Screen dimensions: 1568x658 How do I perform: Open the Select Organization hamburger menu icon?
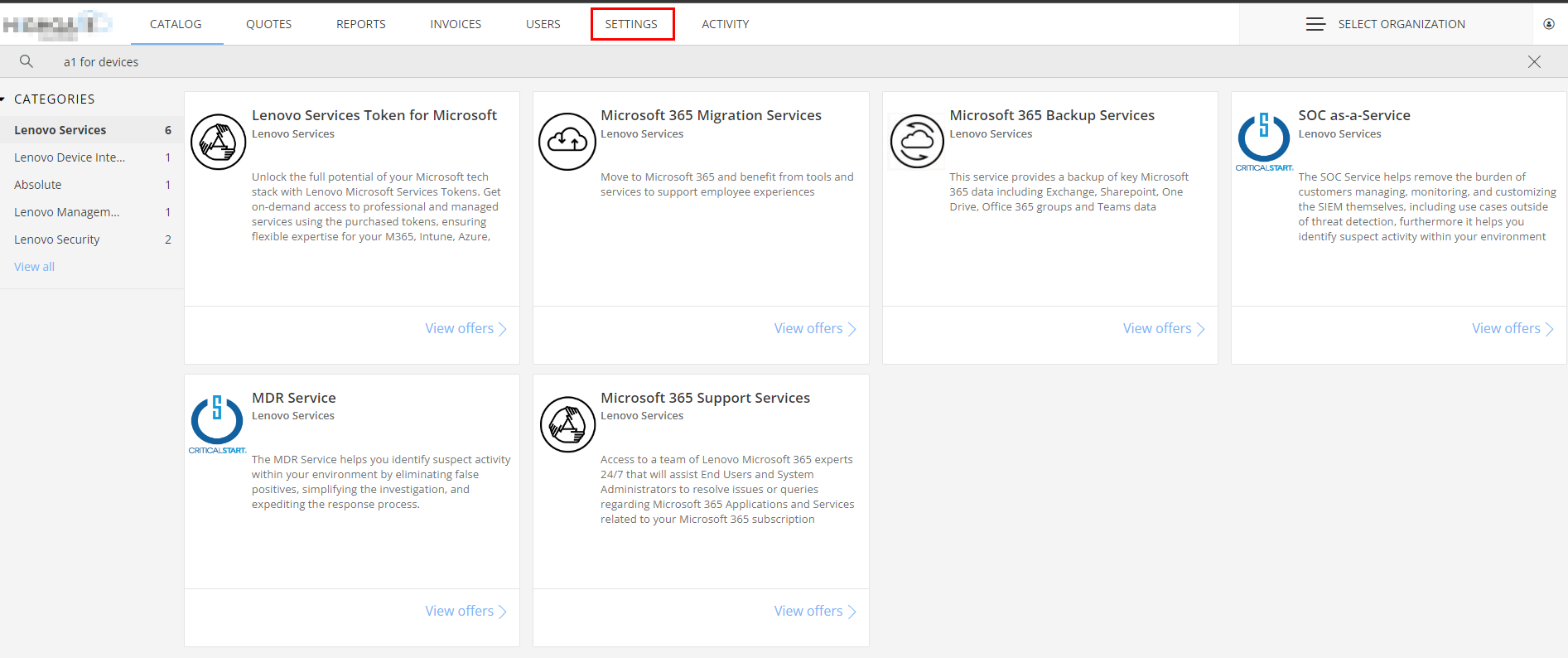pos(1315,24)
